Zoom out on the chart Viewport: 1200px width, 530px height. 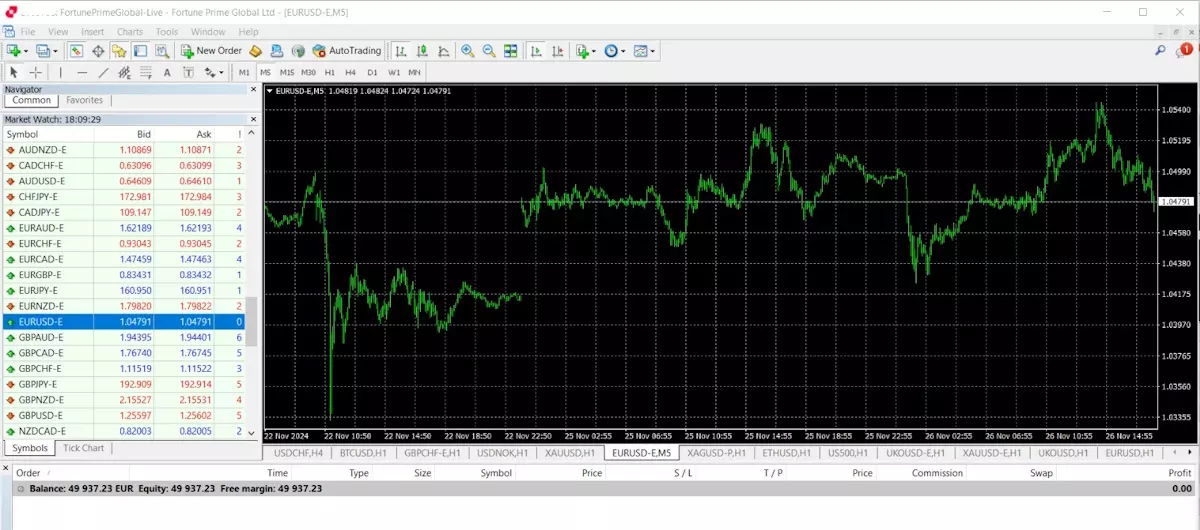(x=489, y=51)
